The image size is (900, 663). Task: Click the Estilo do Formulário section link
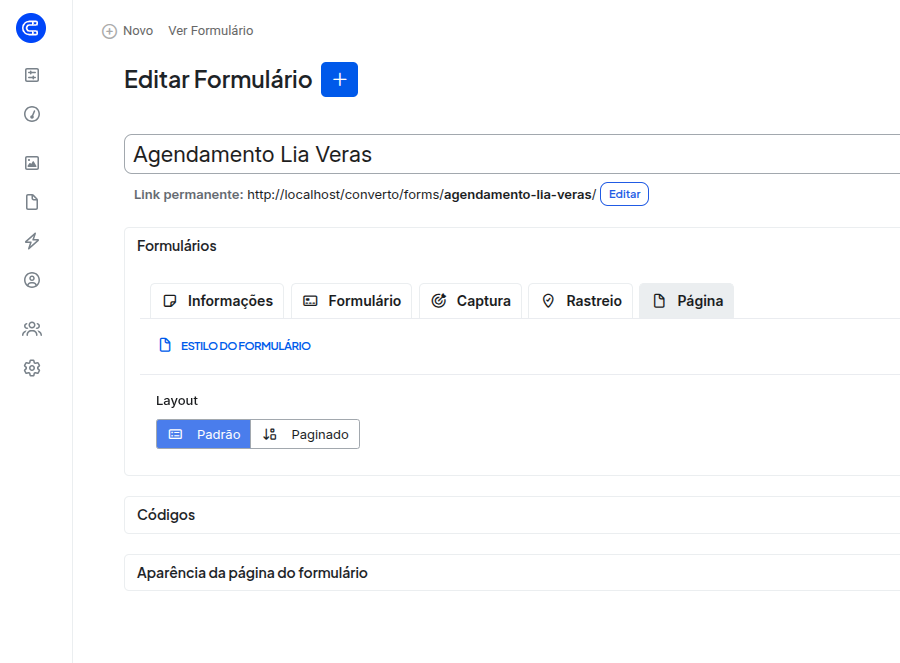click(235, 346)
